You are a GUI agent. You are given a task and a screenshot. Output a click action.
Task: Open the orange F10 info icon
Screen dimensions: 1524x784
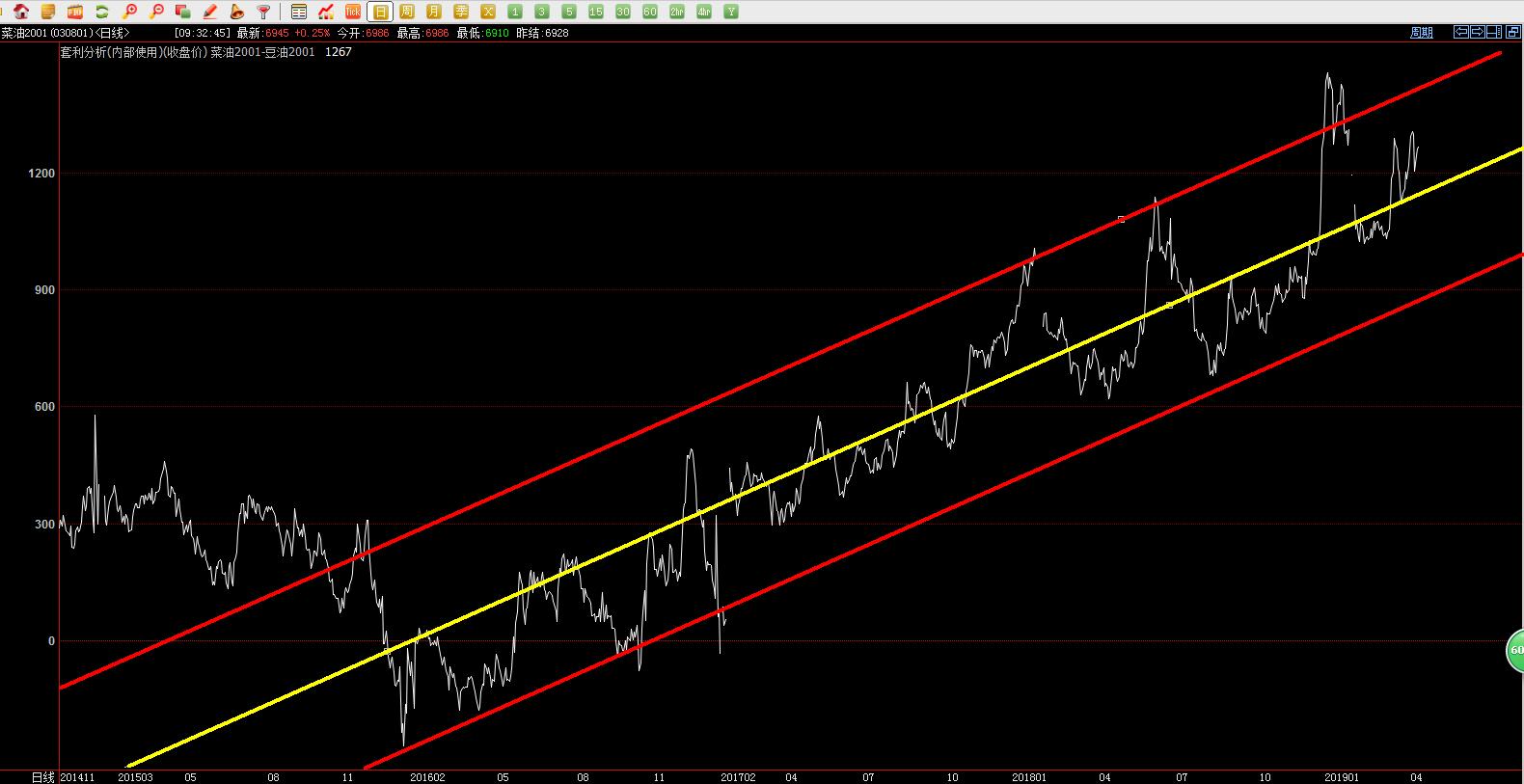click(75, 12)
